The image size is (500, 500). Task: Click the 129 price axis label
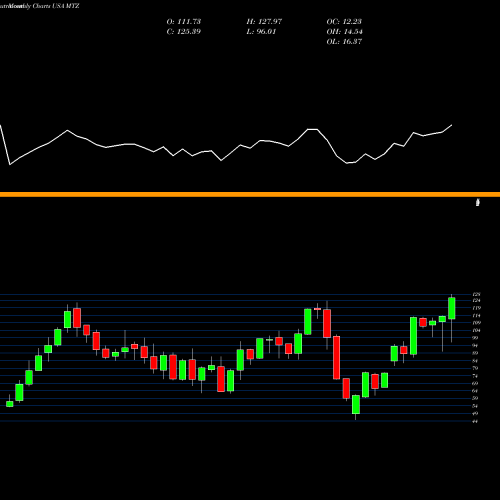pyautogui.click(x=476, y=294)
